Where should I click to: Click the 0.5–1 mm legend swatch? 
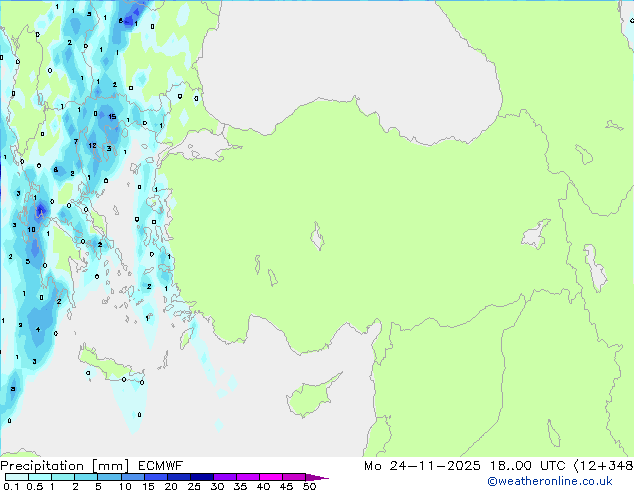[x=40, y=477]
